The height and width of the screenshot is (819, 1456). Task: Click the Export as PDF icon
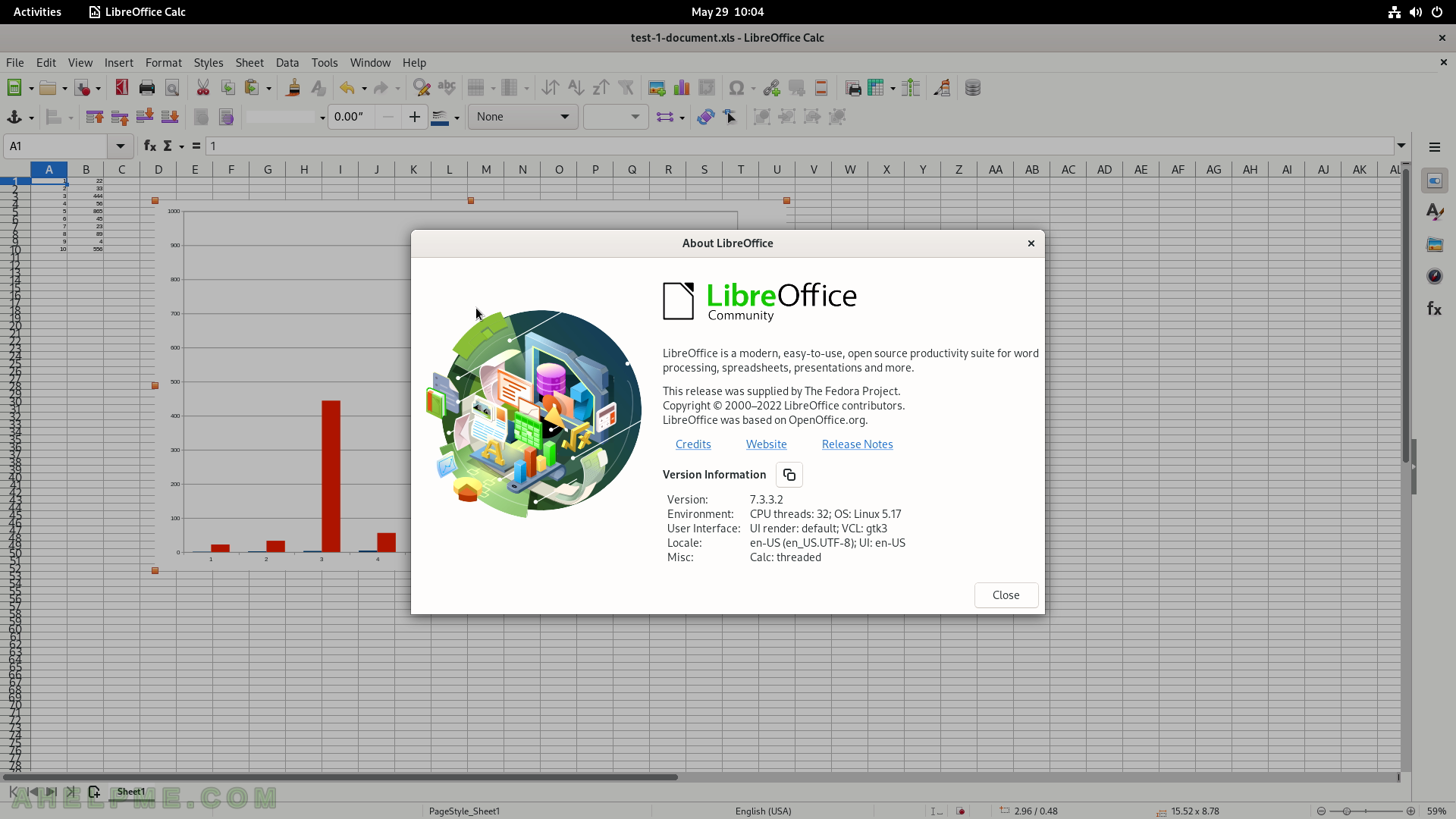pyautogui.click(x=122, y=88)
